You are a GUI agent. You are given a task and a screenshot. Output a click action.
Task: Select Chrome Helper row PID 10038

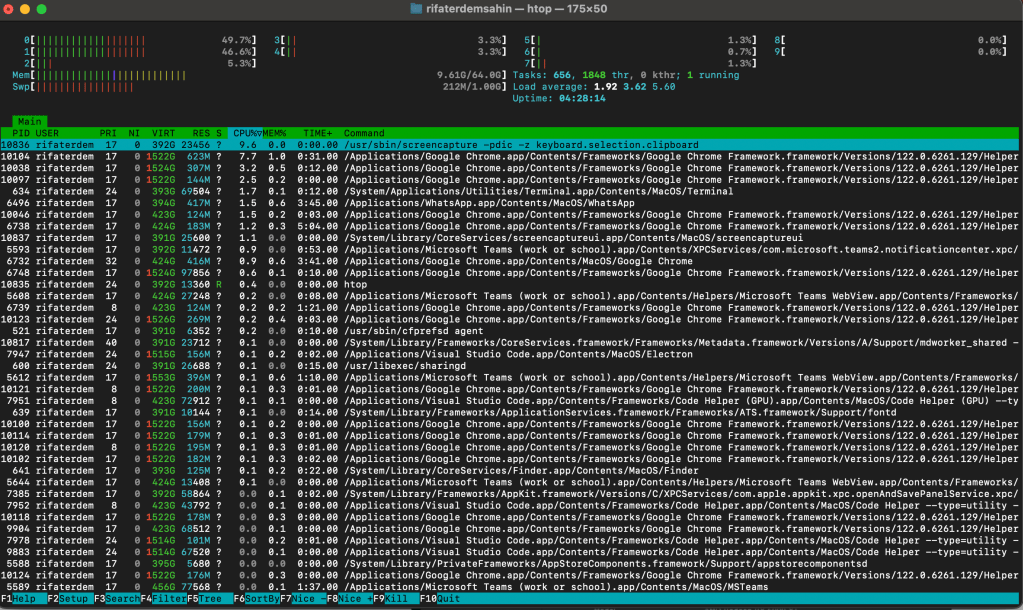coord(510,168)
